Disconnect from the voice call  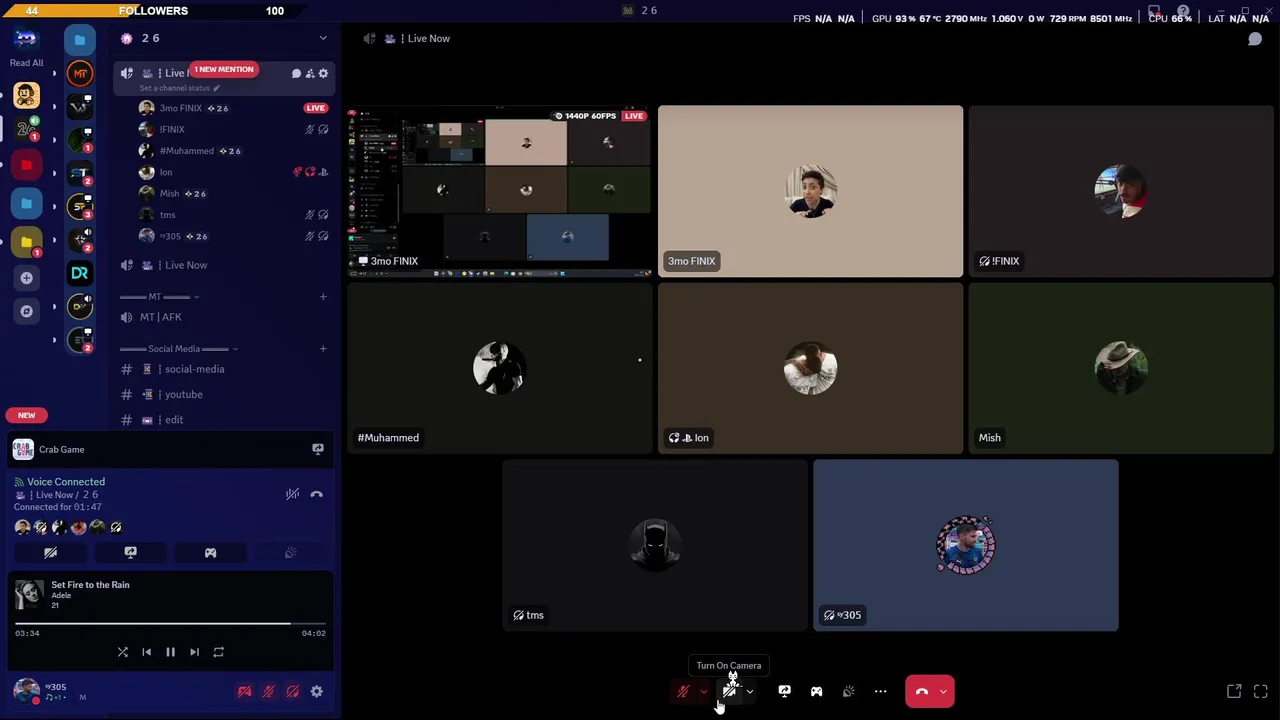[x=922, y=691]
